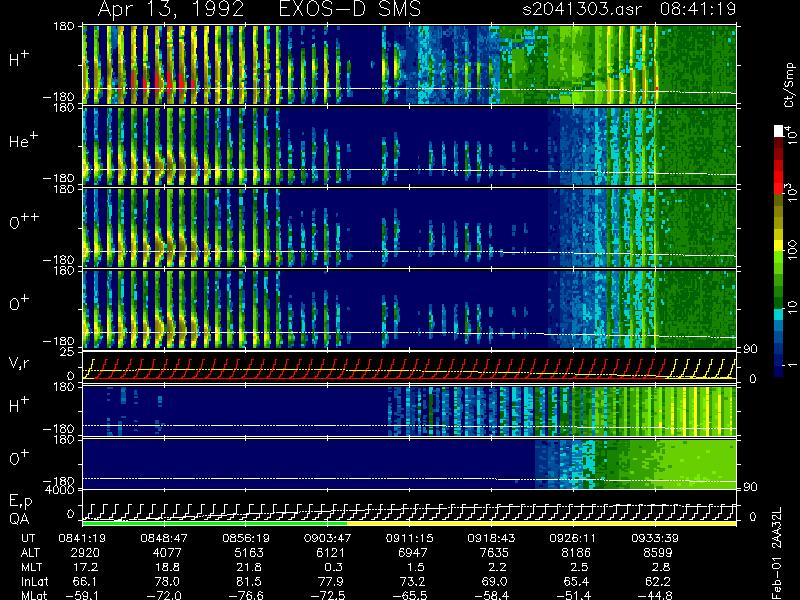Screen dimensions: 800x600
Task: Click the 'UT' row label
Action: pos(29,538)
